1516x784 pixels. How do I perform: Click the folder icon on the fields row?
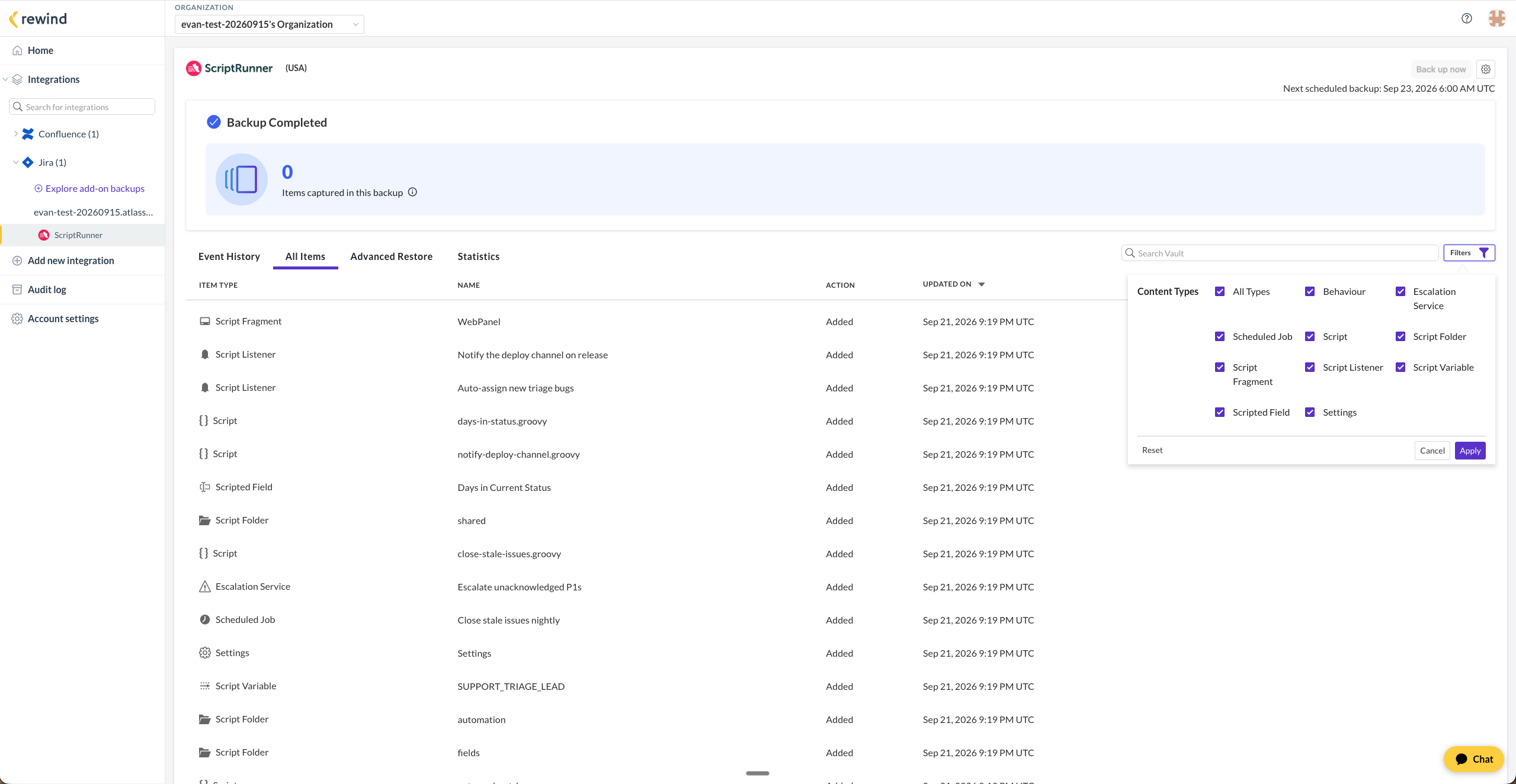tap(204, 752)
